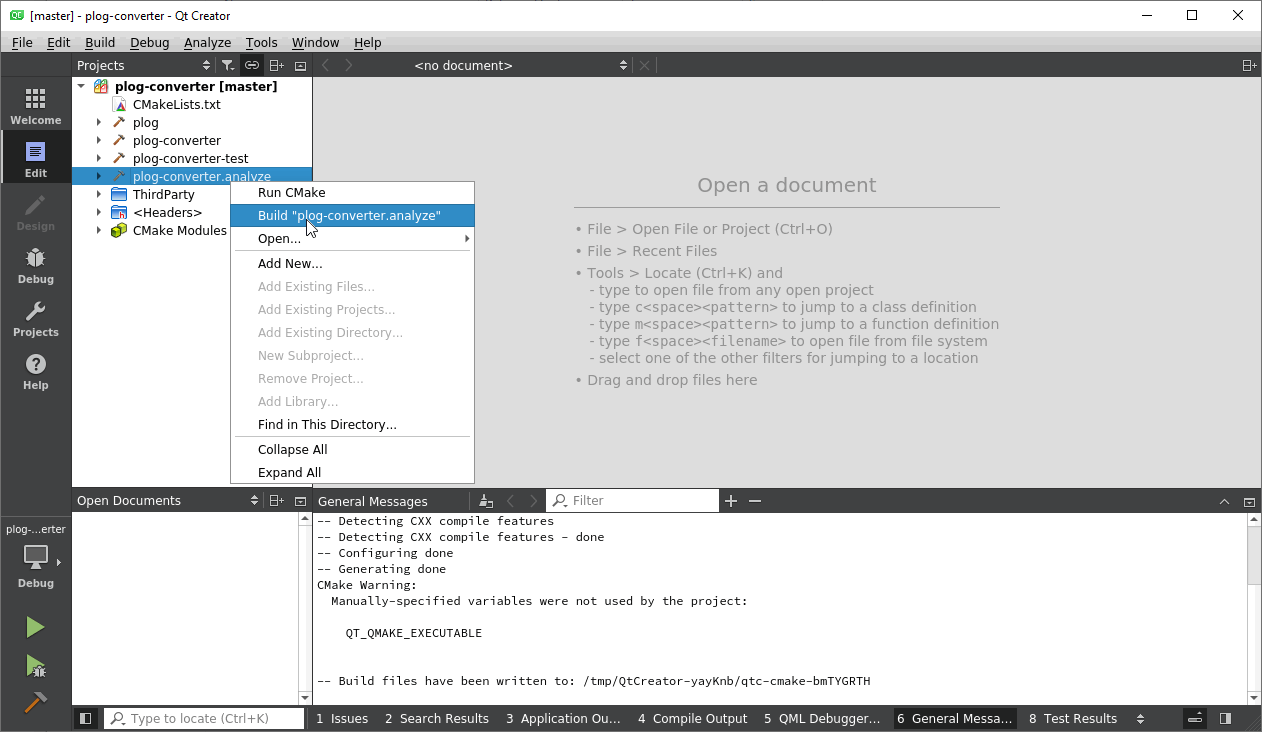Expand the Headers node
Viewport: 1262px width, 732px height.
pyautogui.click(x=98, y=212)
